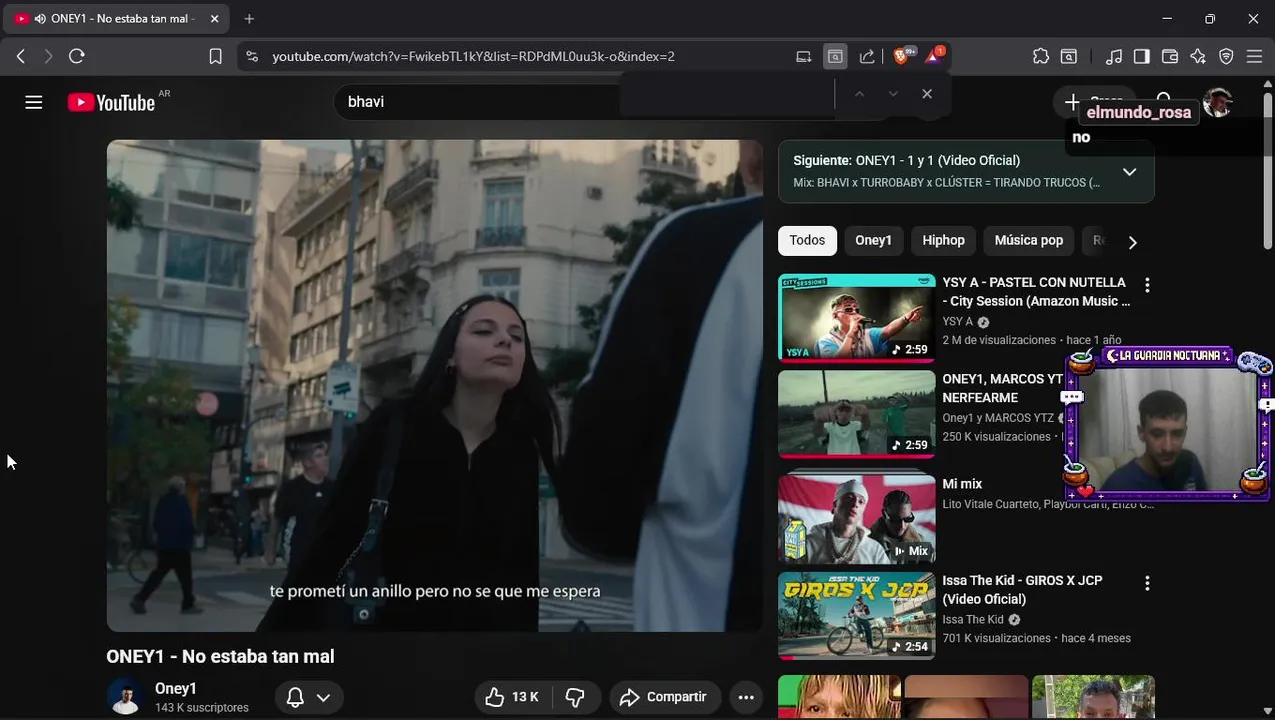Open the YSY A channel name

957,322
